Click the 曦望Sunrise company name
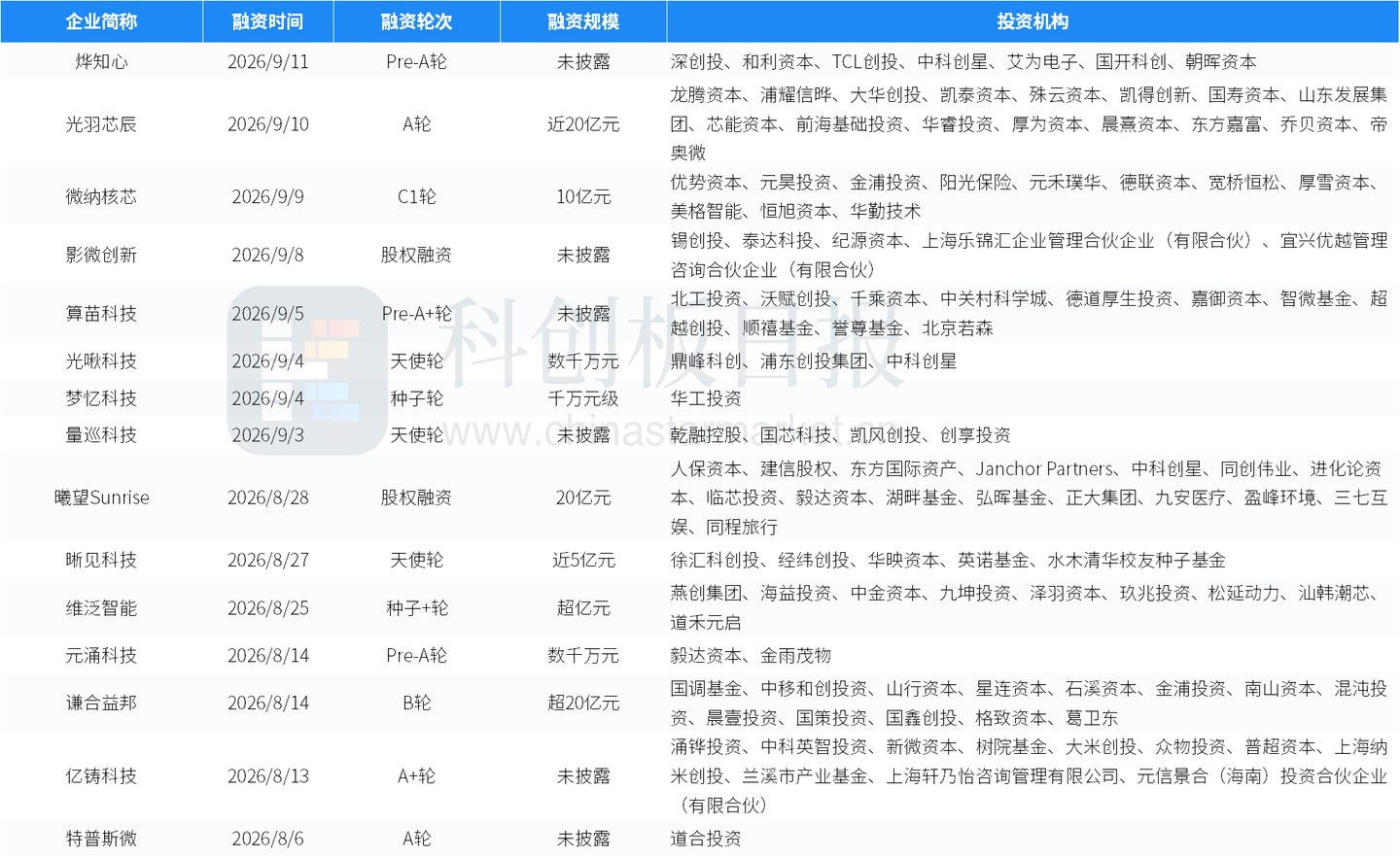The width and height of the screenshot is (1400, 858). click(101, 498)
